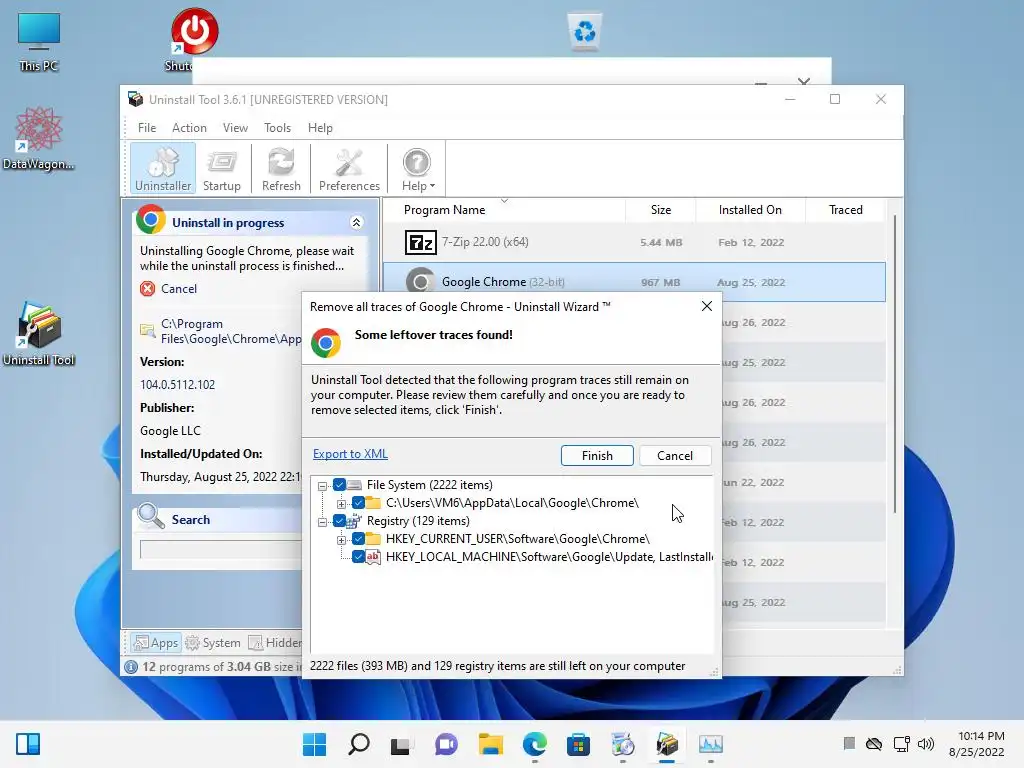Screen dimensions: 1024x768
Task: Open the File menu
Action: (x=147, y=128)
